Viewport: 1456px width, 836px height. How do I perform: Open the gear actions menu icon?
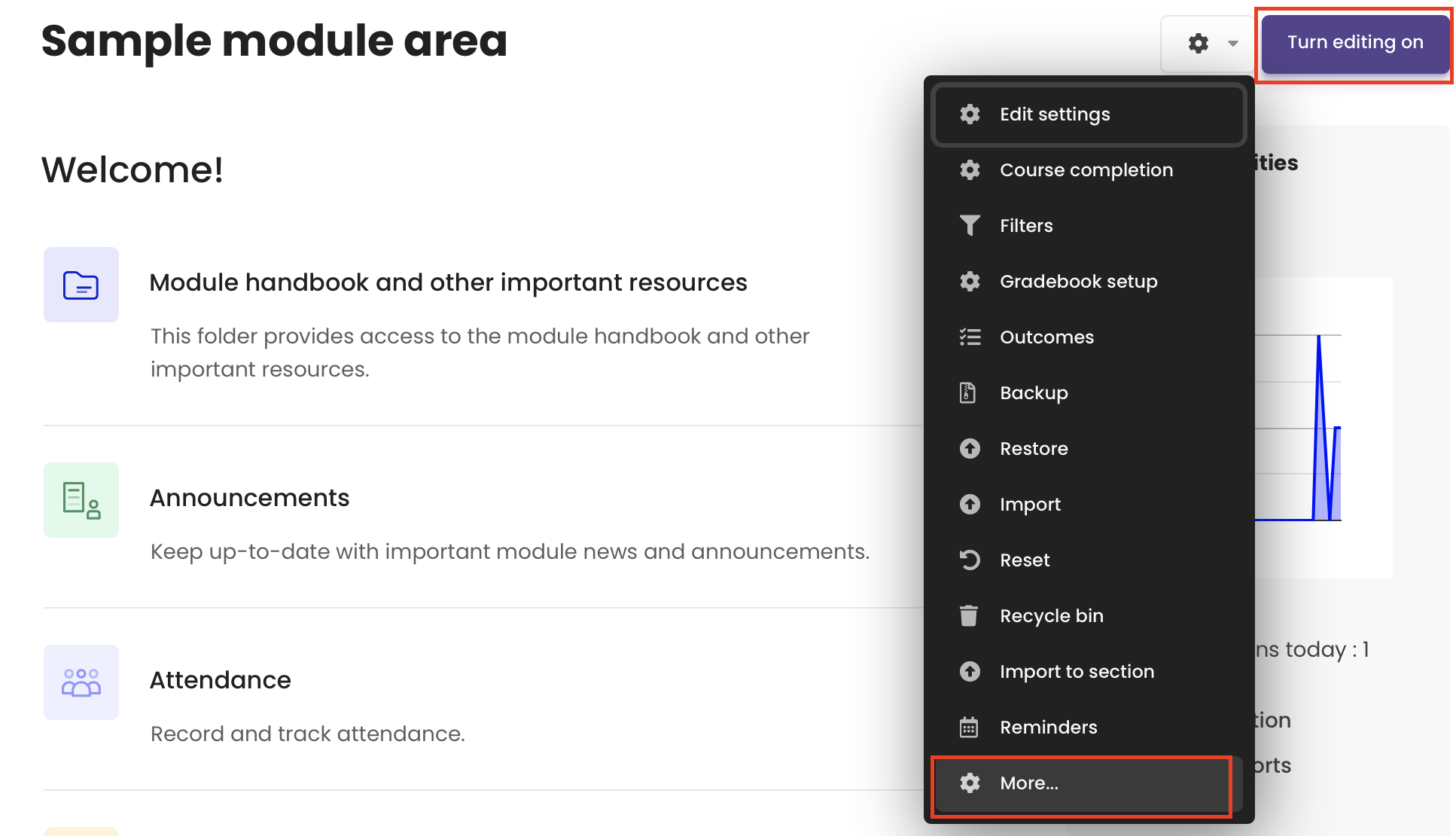[x=1199, y=44]
